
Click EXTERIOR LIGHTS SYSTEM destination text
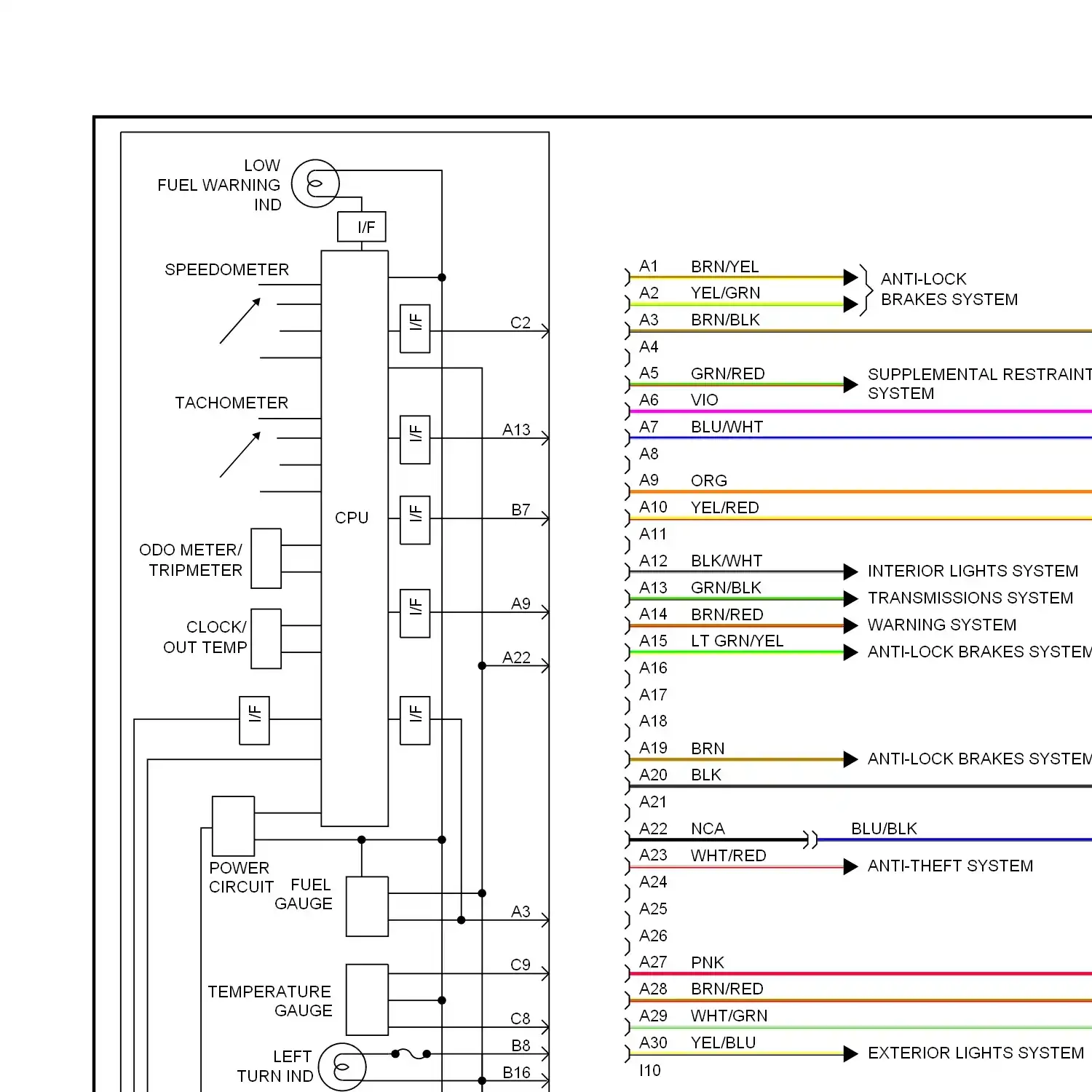coord(976,1053)
